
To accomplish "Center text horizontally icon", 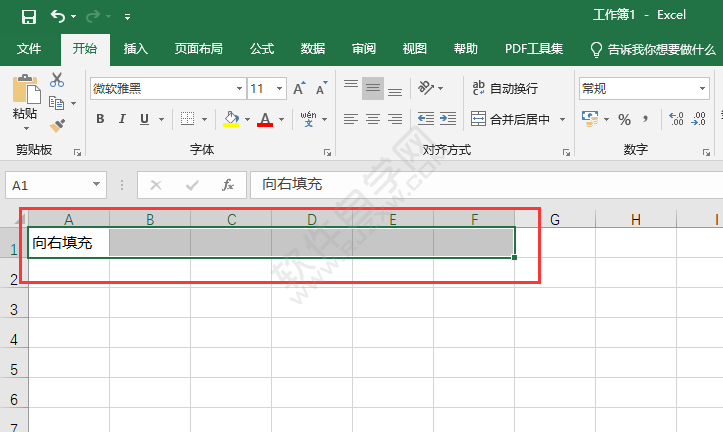I will [373, 119].
